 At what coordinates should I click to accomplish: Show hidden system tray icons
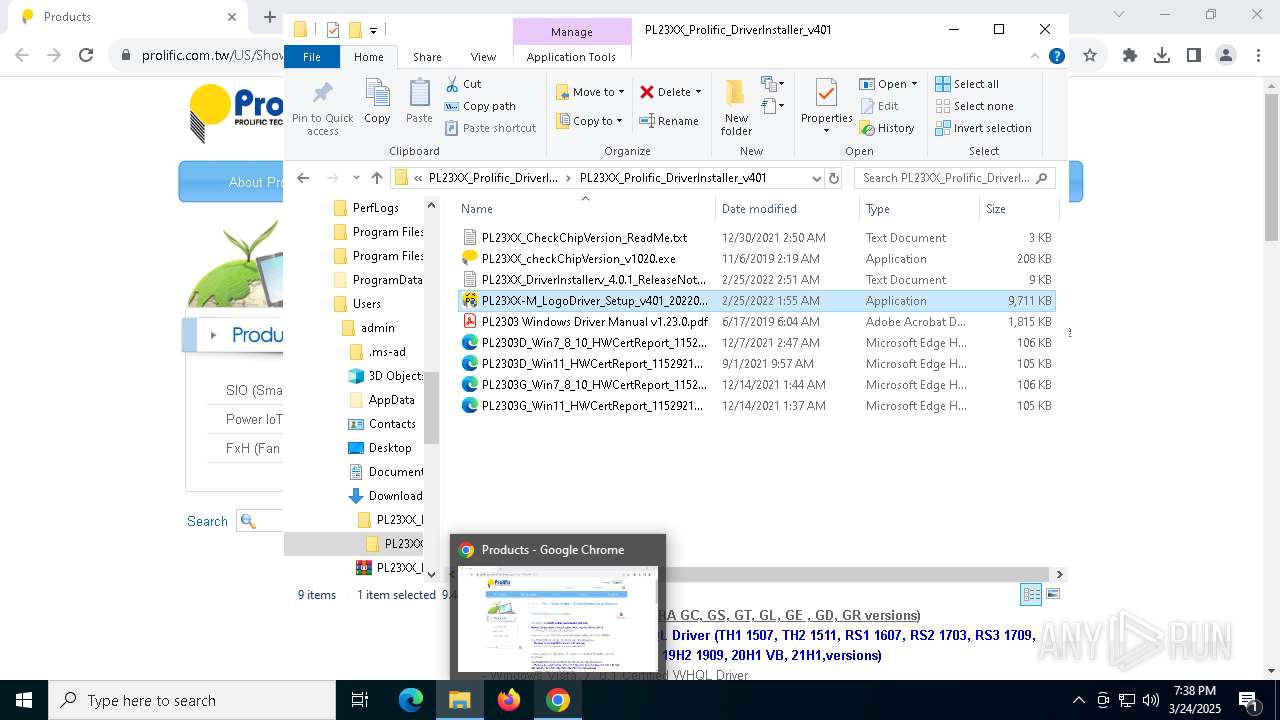pyautogui.click(x=1078, y=700)
